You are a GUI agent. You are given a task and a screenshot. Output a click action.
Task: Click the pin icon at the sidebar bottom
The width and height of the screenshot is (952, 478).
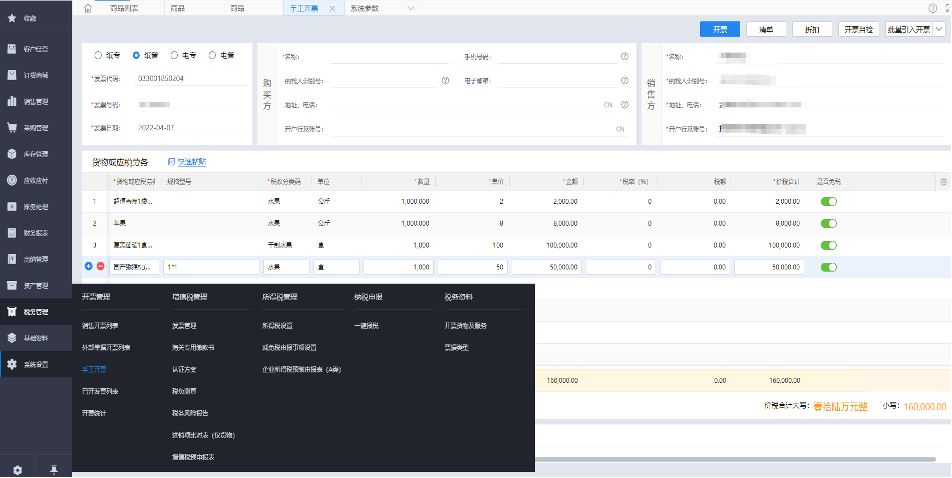[53, 469]
